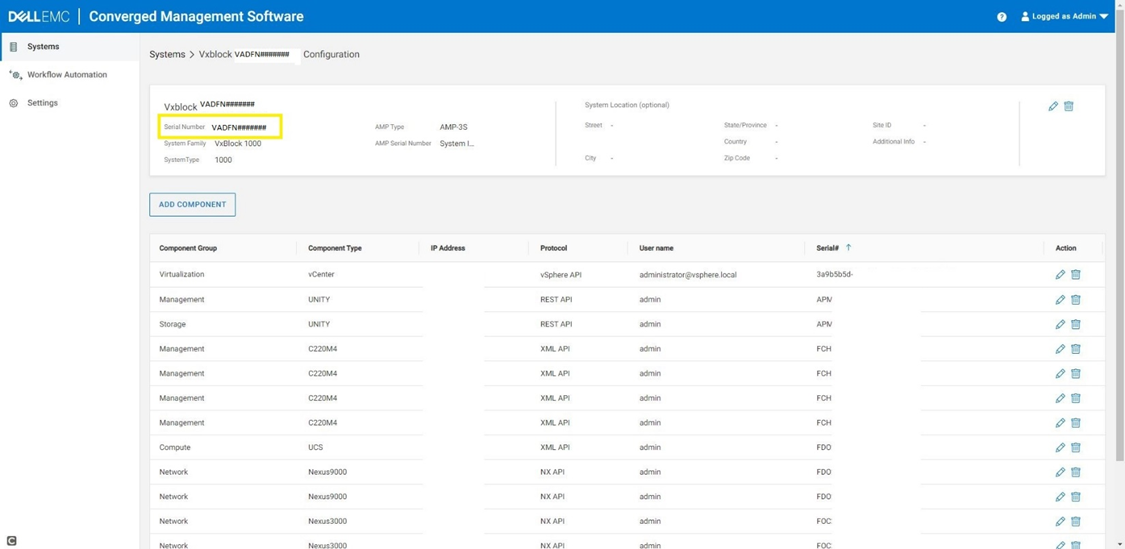Image resolution: width=1125 pixels, height=549 pixels.
Task: Click the C icon at bottom-left corner
Action: tap(11, 541)
